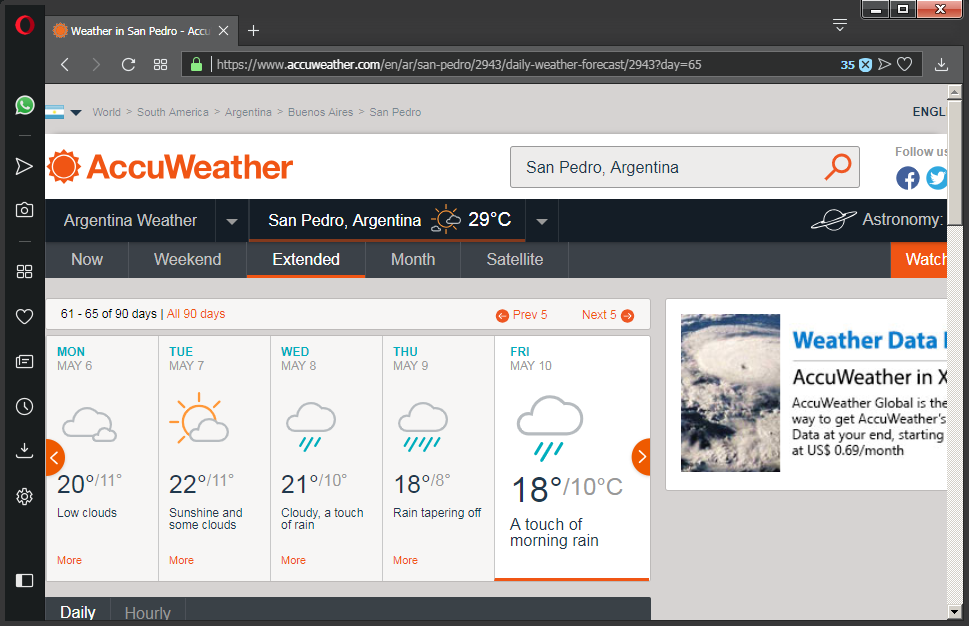Open Speed Dial from the sidebar grid icon
The height and width of the screenshot is (626, 969).
click(24, 271)
